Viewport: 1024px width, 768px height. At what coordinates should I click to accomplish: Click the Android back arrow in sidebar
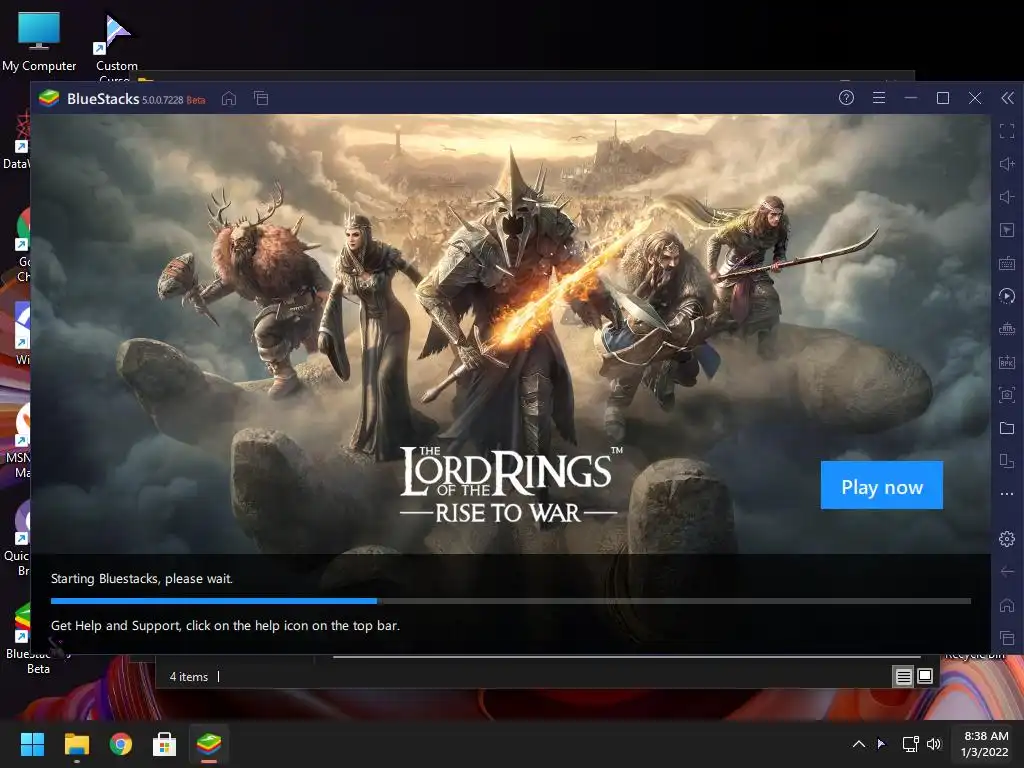click(x=1007, y=571)
